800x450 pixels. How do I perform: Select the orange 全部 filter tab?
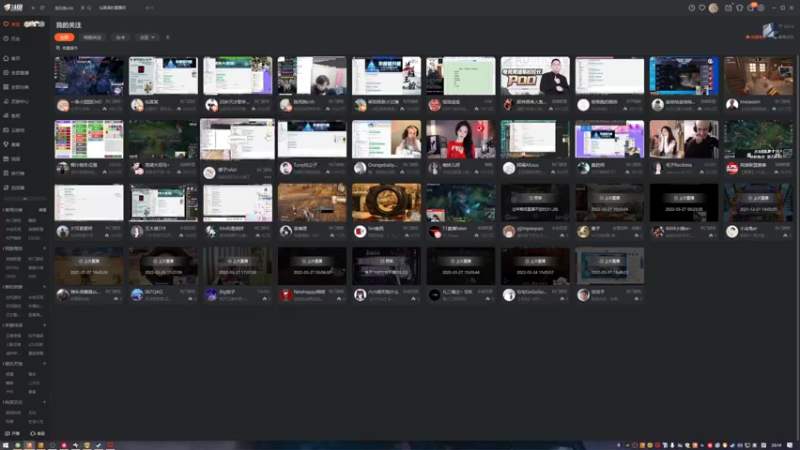click(64, 37)
